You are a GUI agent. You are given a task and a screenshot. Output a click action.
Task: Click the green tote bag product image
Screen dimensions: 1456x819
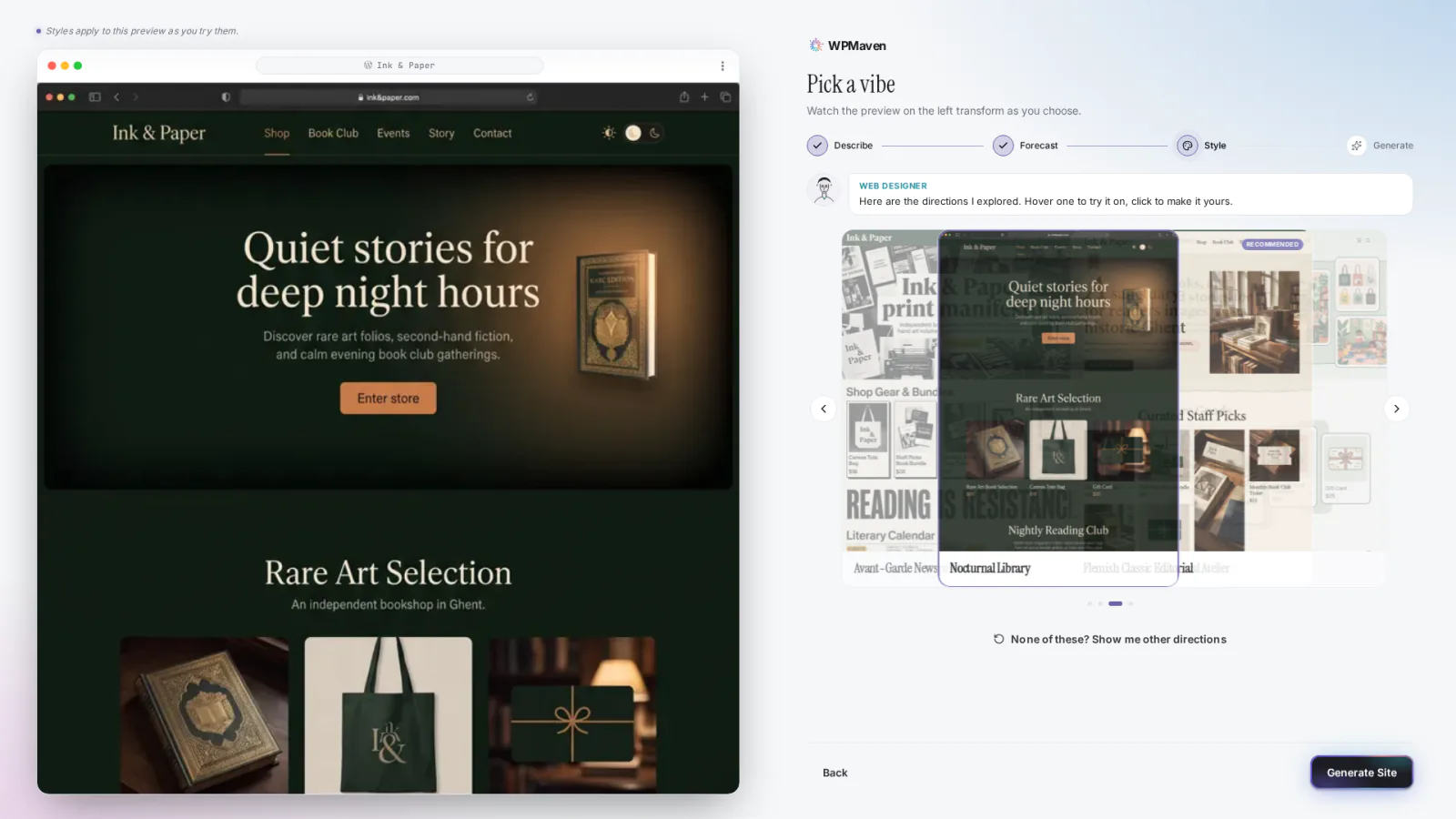[389, 715]
